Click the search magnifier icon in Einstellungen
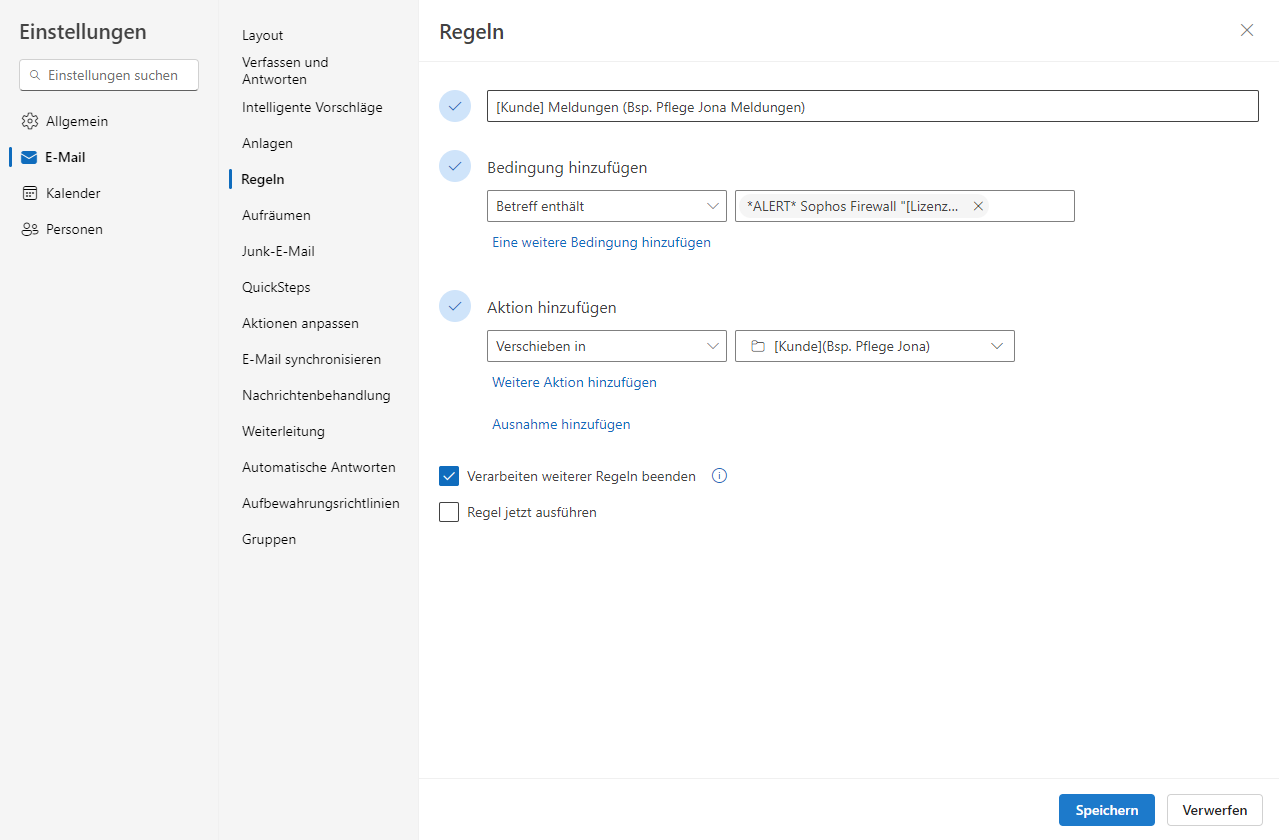 coord(35,75)
